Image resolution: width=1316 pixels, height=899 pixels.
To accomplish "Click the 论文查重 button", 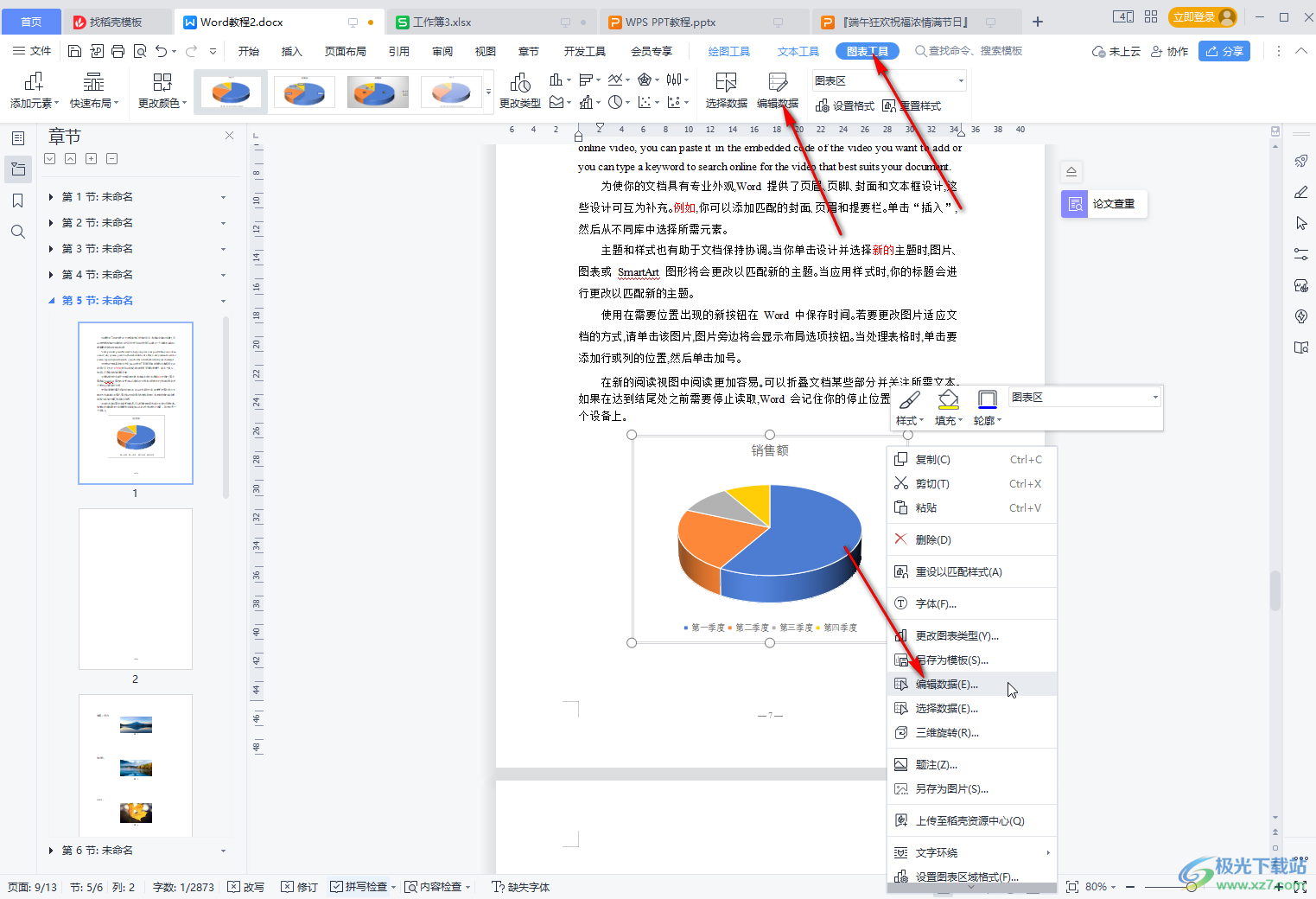I will pyautogui.click(x=1104, y=204).
